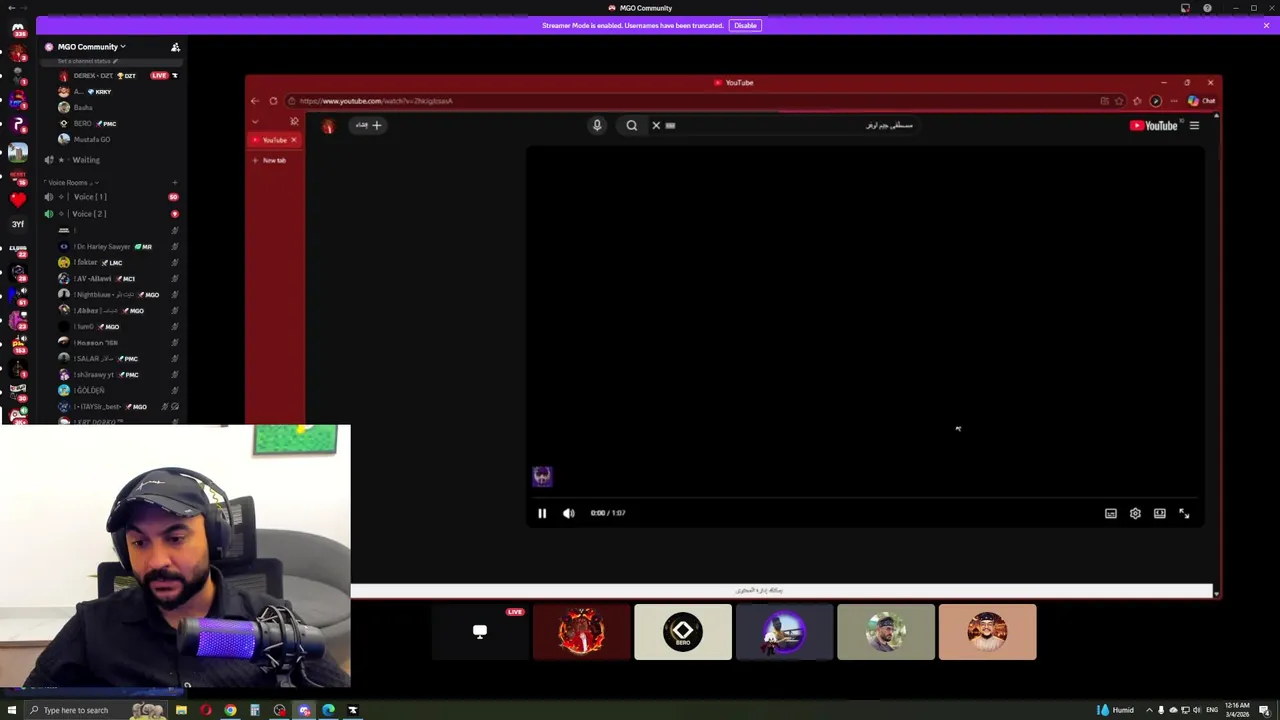
Task: Click the channel watermark in the video
Action: 542,476
